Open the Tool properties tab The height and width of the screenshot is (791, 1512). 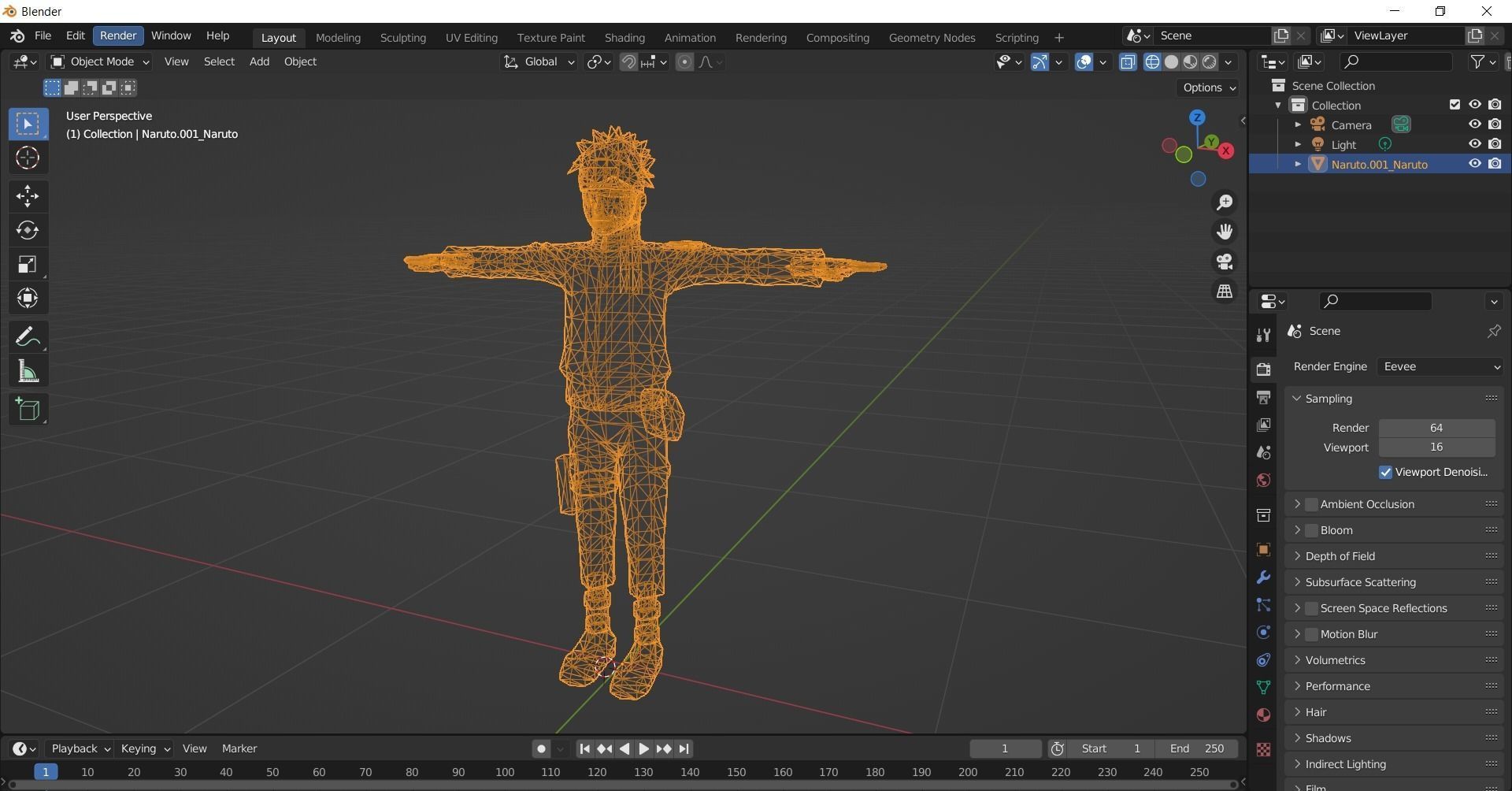(1263, 336)
